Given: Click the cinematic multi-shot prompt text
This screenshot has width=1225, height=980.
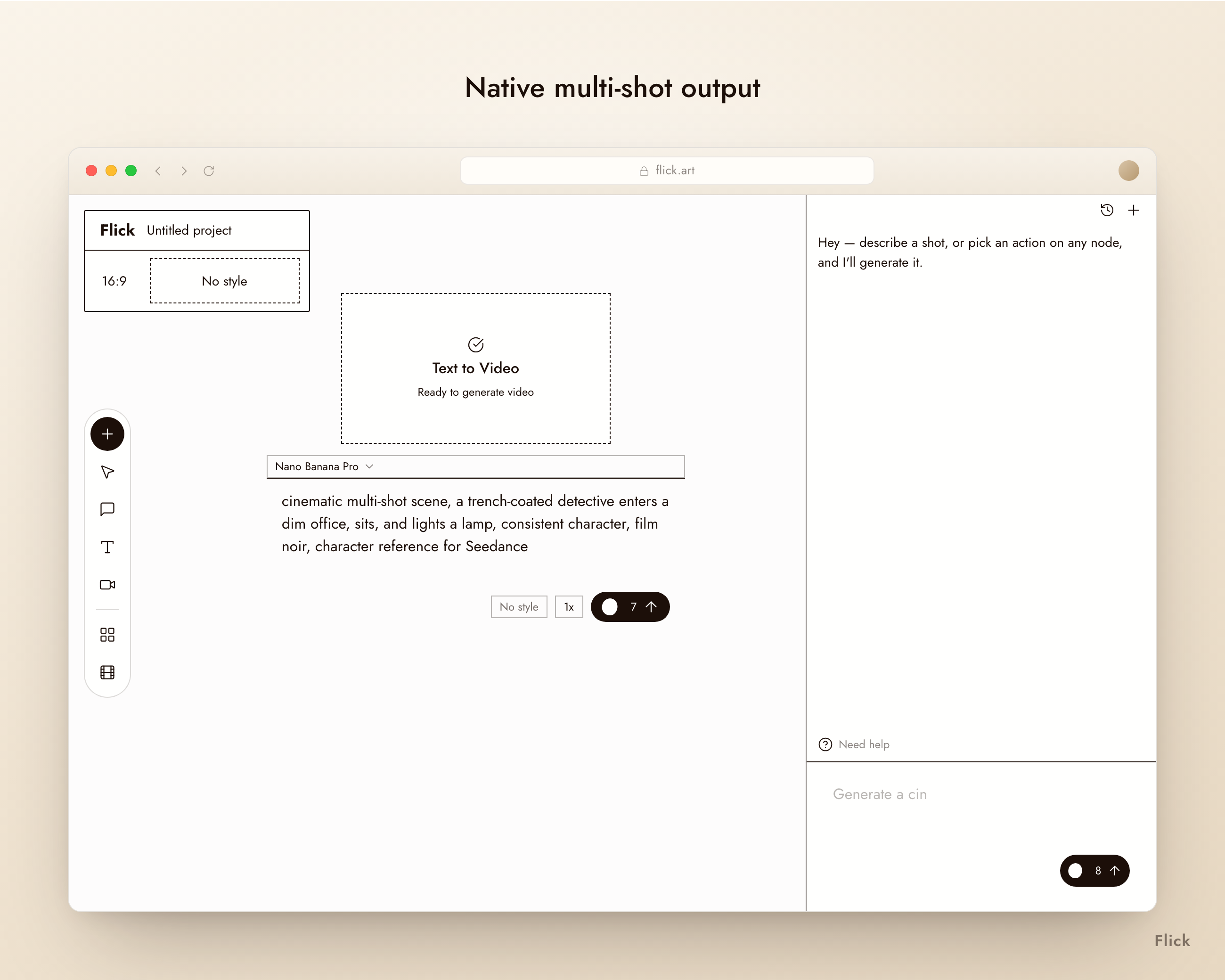Looking at the screenshot, I should (475, 523).
